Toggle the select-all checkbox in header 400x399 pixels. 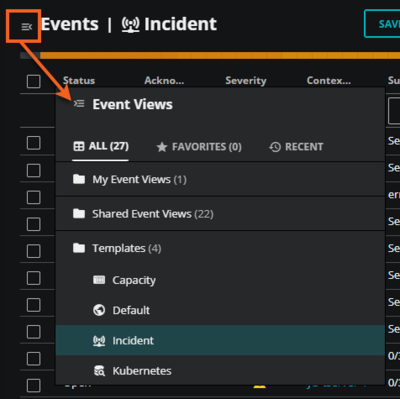pos(34,81)
